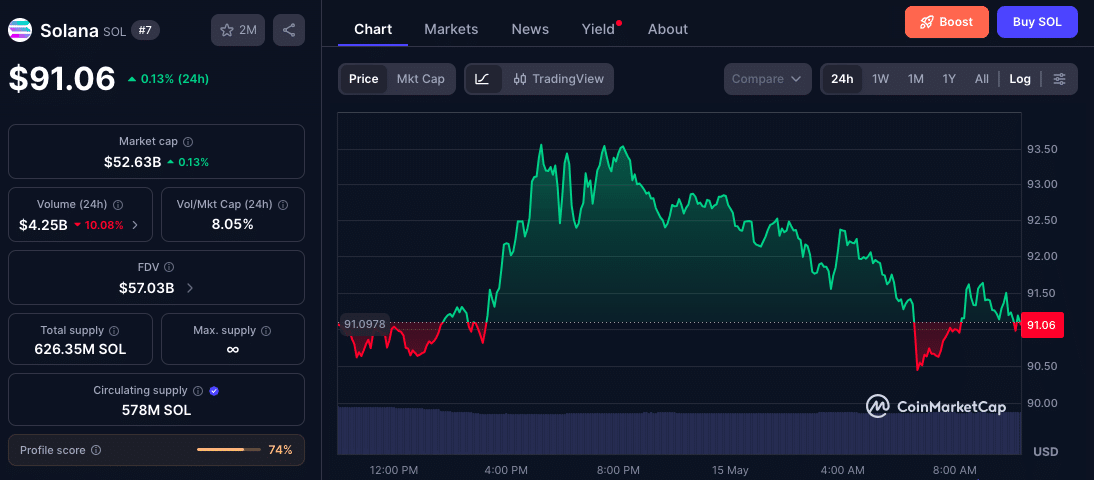Open Total supply info icon
Image resolution: width=1094 pixels, height=480 pixels.
click(114, 331)
